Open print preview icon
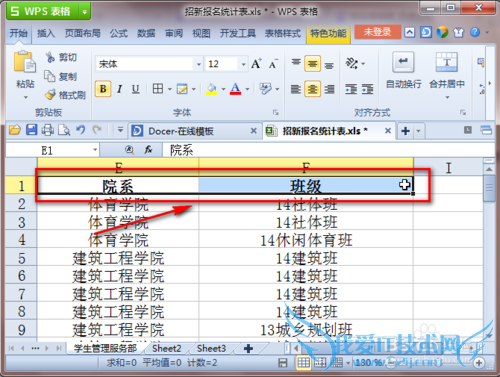 click(64, 130)
